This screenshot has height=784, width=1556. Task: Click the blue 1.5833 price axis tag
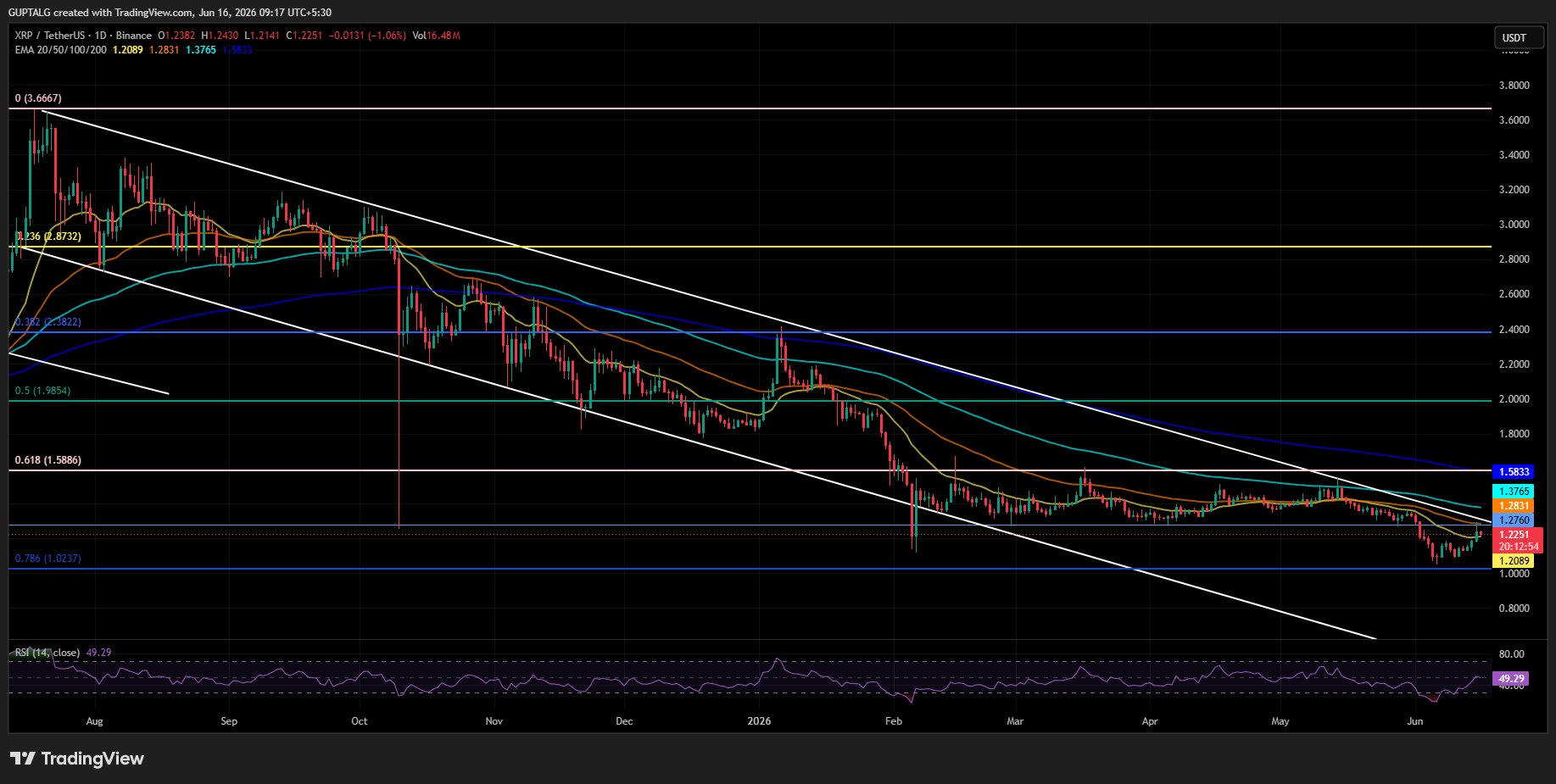point(1514,472)
